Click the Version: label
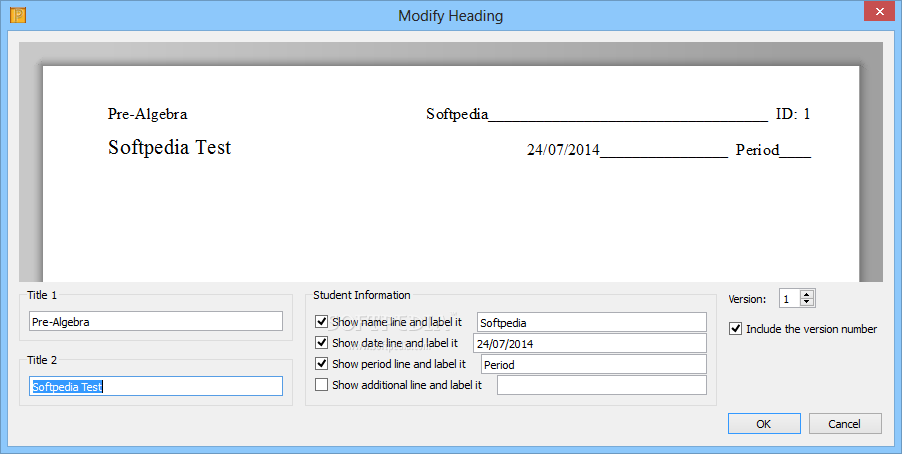This screenshot has width=902, height=454. (747, 299)
